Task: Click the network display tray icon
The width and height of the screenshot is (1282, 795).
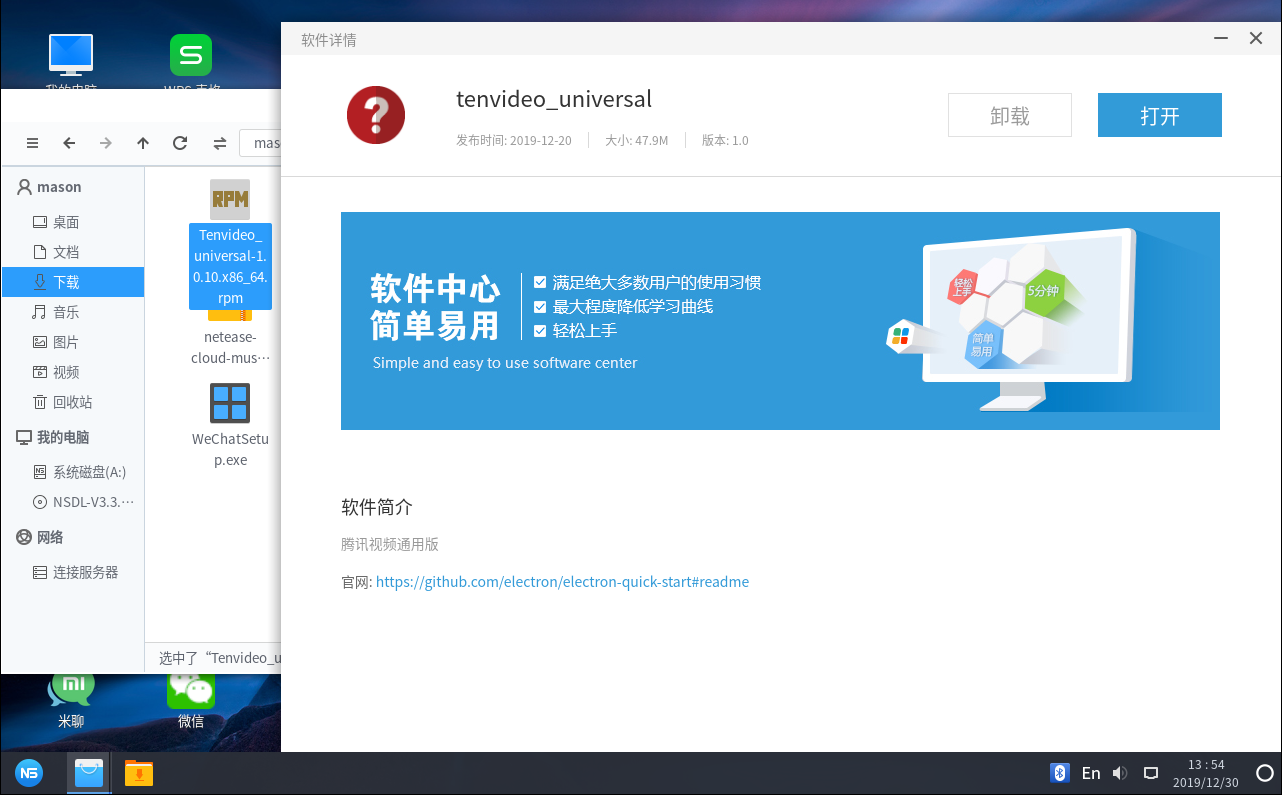Action: click(x=1151, y=773)
